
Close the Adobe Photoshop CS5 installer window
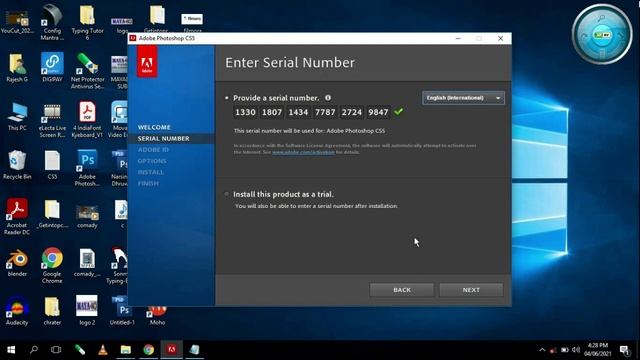coord(500,38)
